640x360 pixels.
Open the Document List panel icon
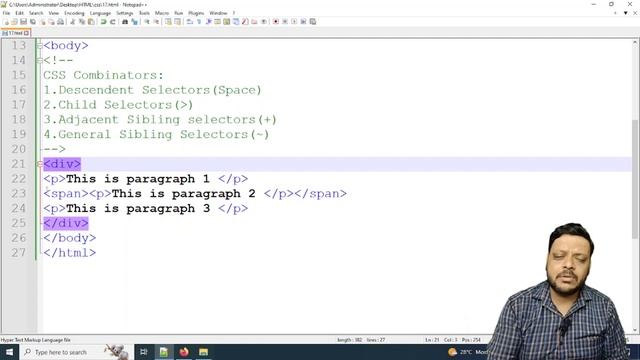click(x=236, y=22)
